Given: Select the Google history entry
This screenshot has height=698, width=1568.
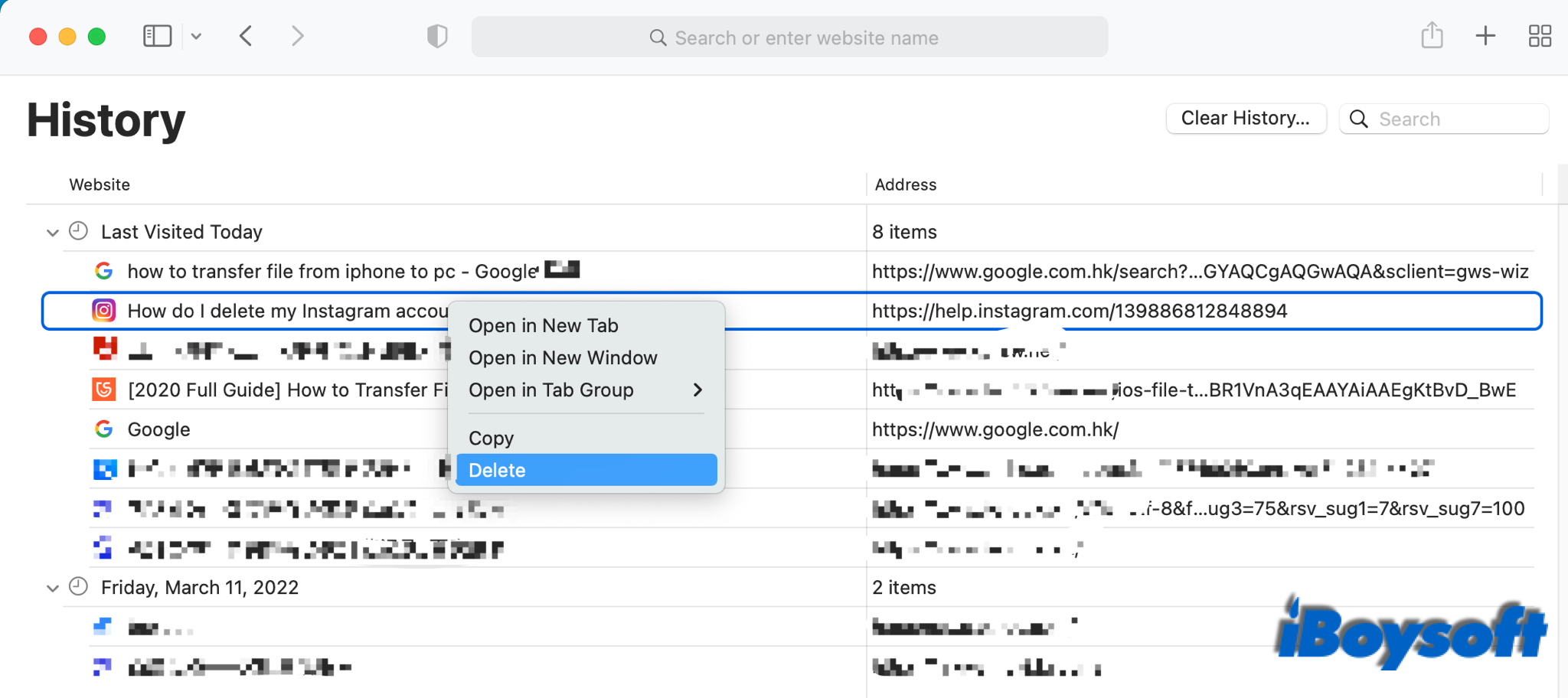Looking at the screenshot, I should [x=159, y=430].
